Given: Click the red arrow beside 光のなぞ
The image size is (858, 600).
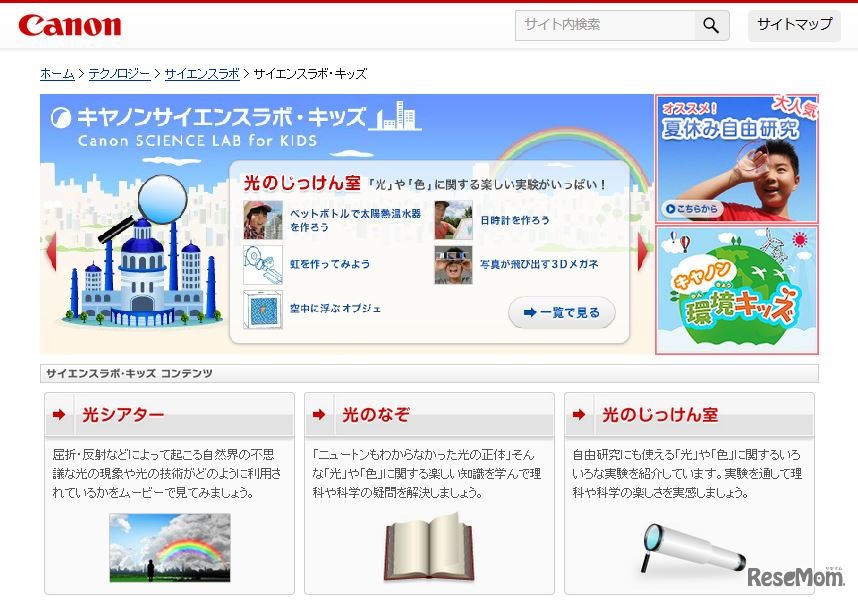Looking at the screenshot, I should [318, 415].
